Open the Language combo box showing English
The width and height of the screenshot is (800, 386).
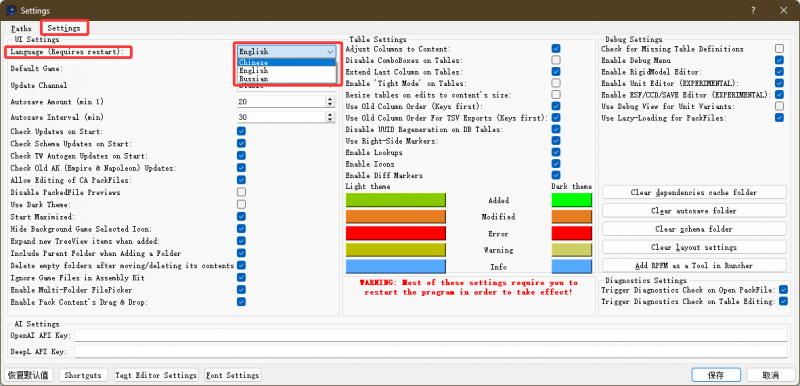click(x=286, y=52)
